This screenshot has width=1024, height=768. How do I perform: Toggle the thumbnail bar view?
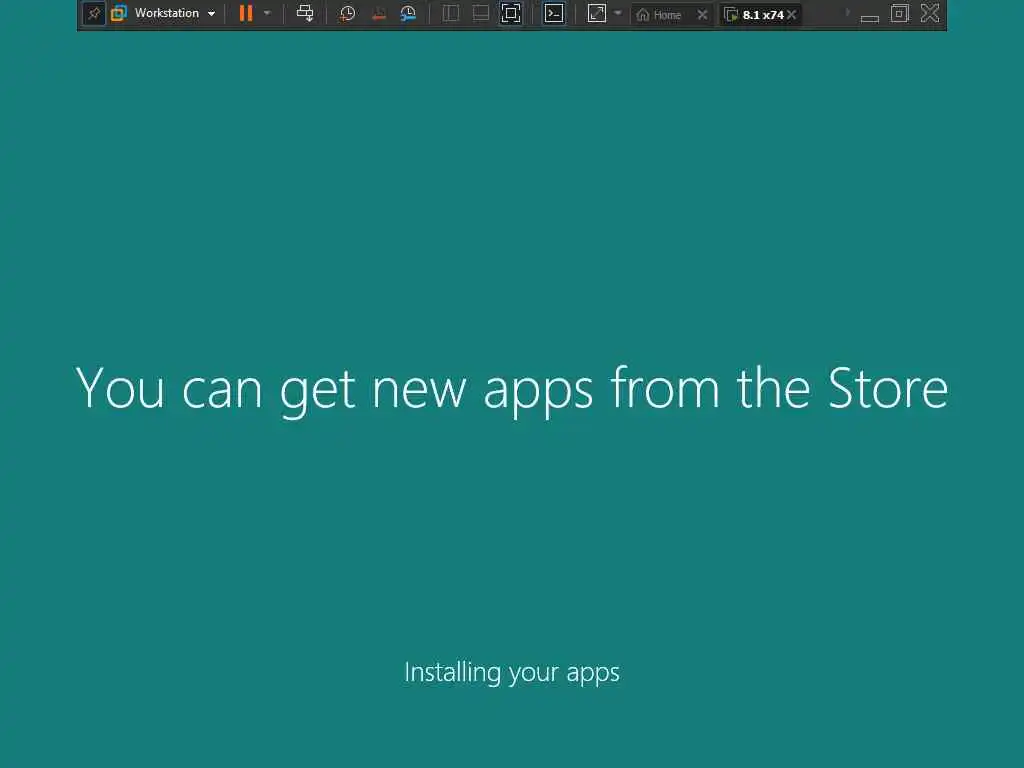point(481,14)
